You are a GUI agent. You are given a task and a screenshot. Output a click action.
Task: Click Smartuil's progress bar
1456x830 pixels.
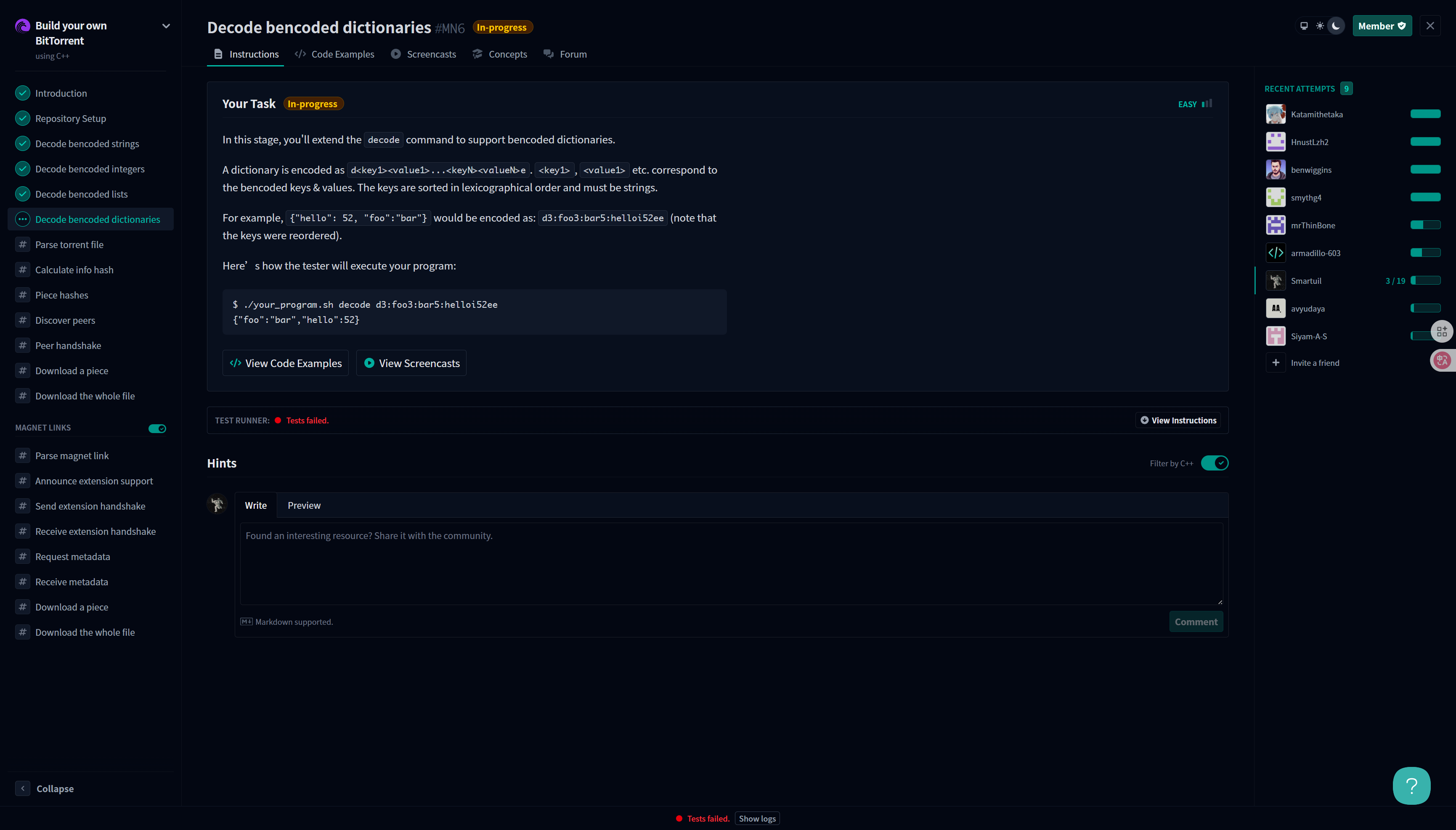(x=1425, y=280)
